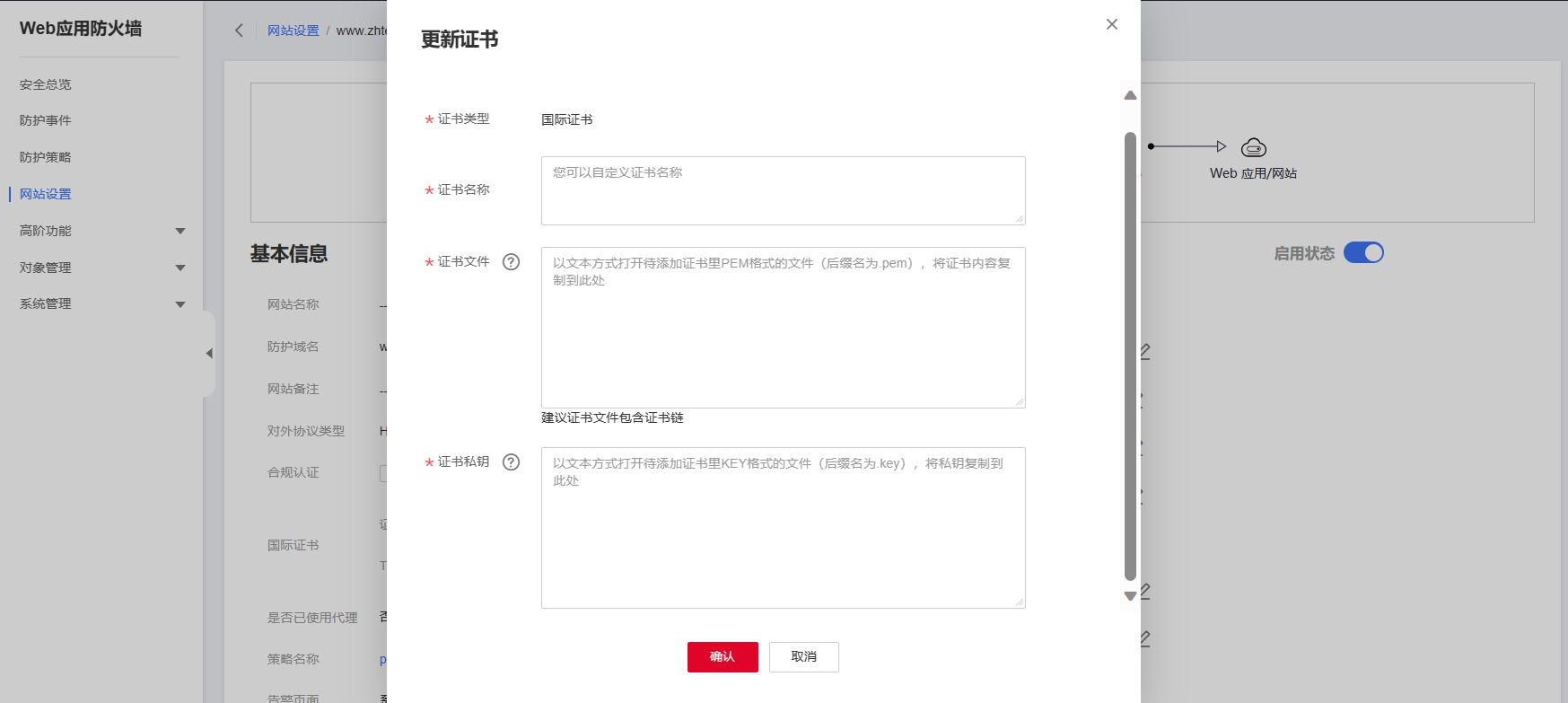Click the dialog scroll-up arrow
Image resolution: width=1568 pixels, height=703 pixels.
pos(1130,95)
